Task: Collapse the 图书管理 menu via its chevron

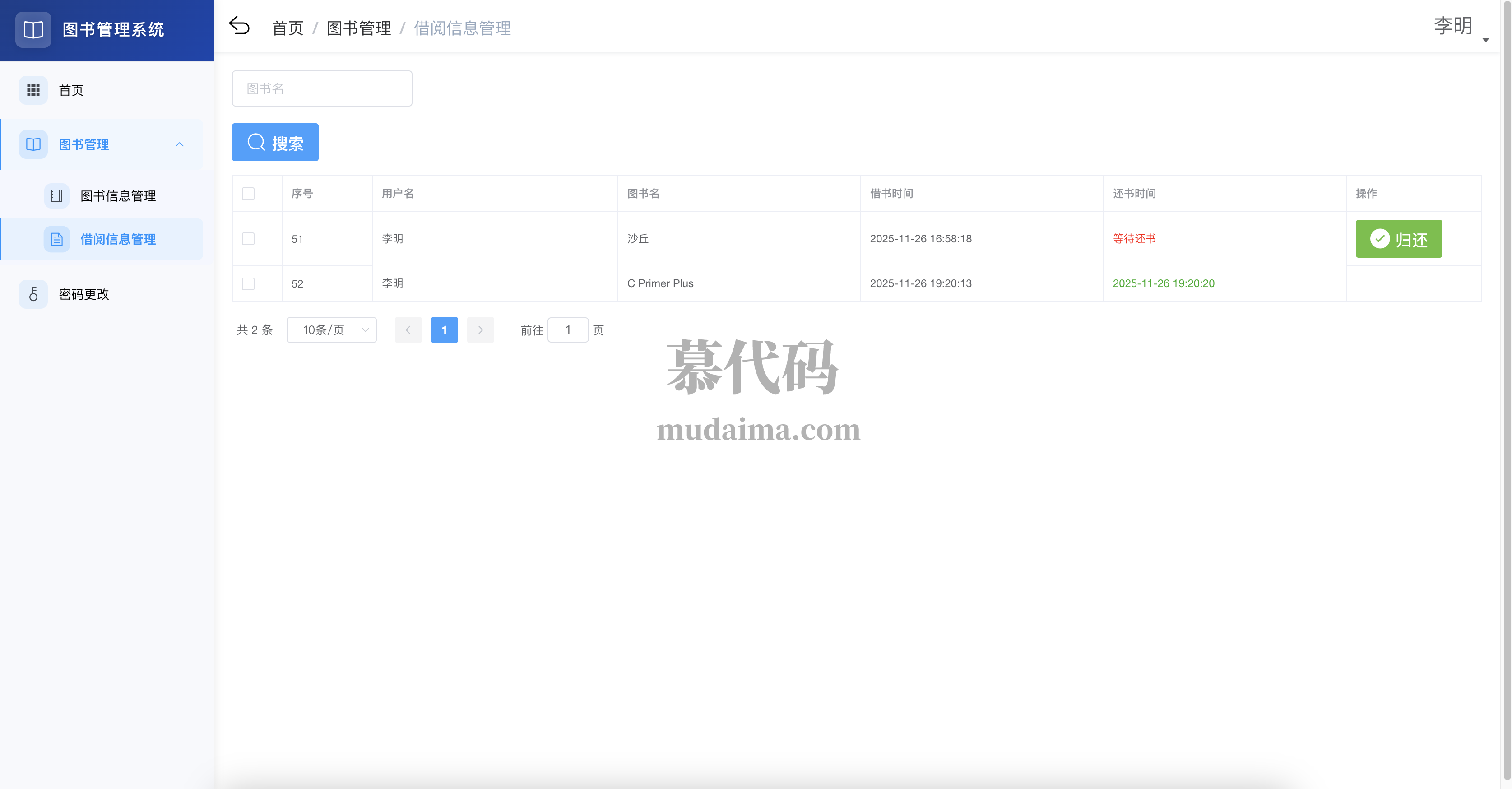Action: [x=180, y=144]
